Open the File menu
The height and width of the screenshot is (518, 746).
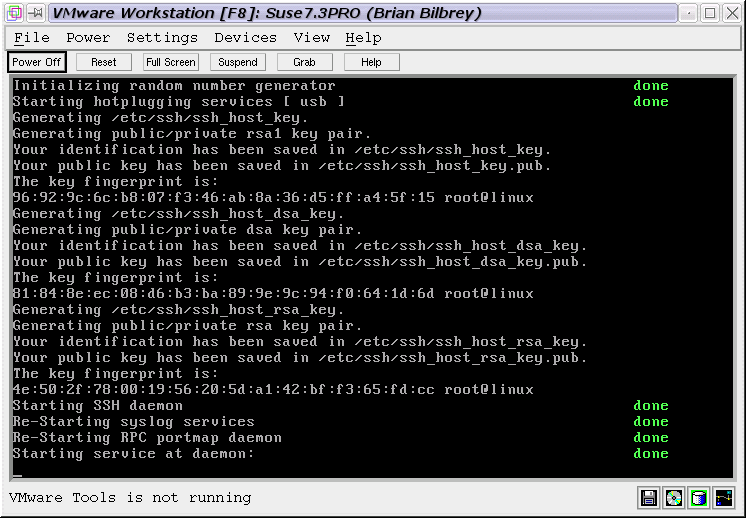click(x=32, y=38)
